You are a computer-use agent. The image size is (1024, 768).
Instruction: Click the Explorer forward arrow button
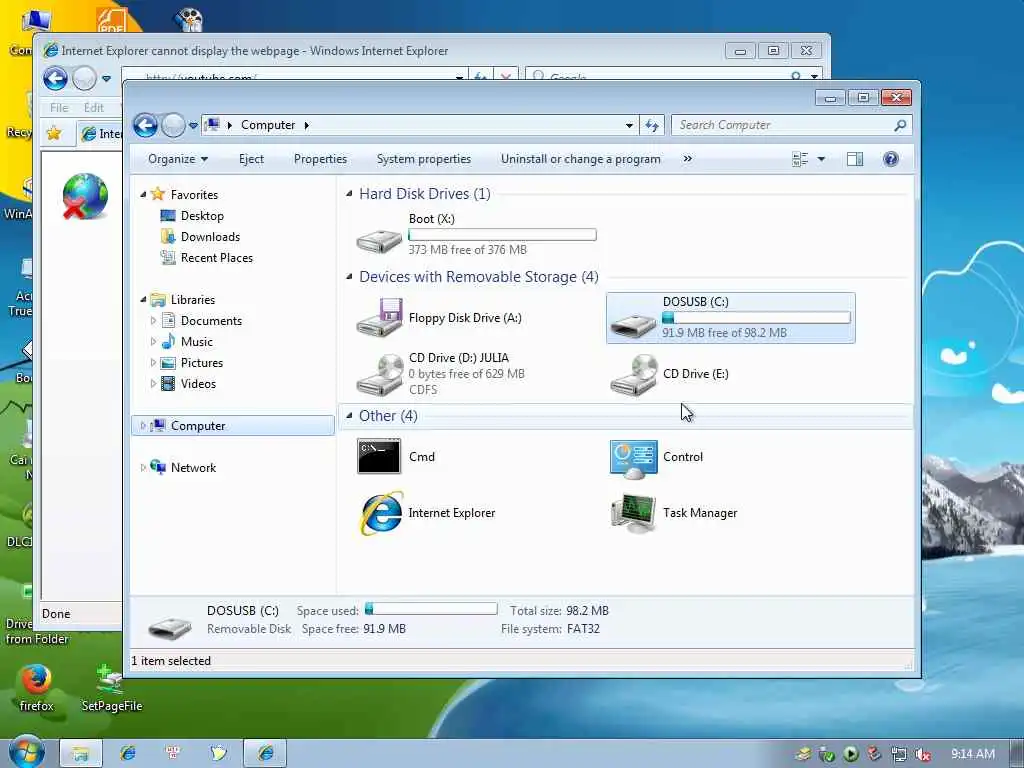click(173, 125)
